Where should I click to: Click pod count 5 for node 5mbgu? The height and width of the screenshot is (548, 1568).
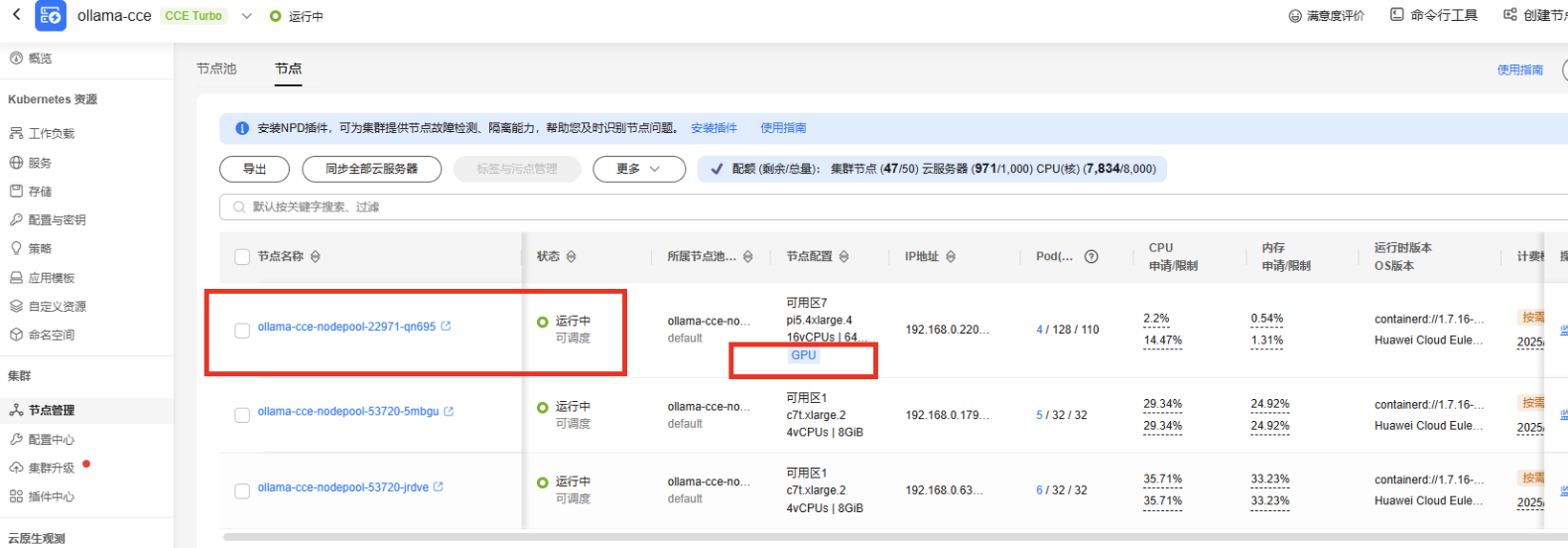[1039, 415]
